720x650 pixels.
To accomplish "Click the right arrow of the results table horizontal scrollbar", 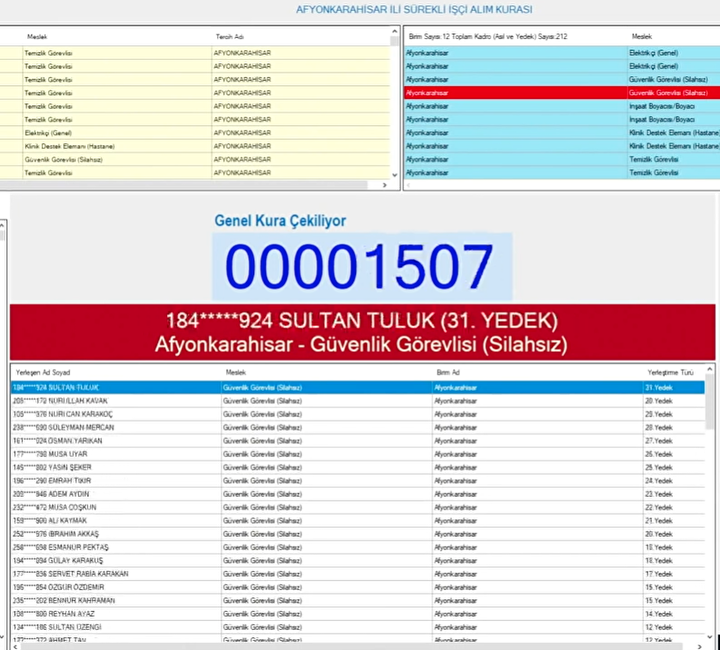I will (699, 646).
